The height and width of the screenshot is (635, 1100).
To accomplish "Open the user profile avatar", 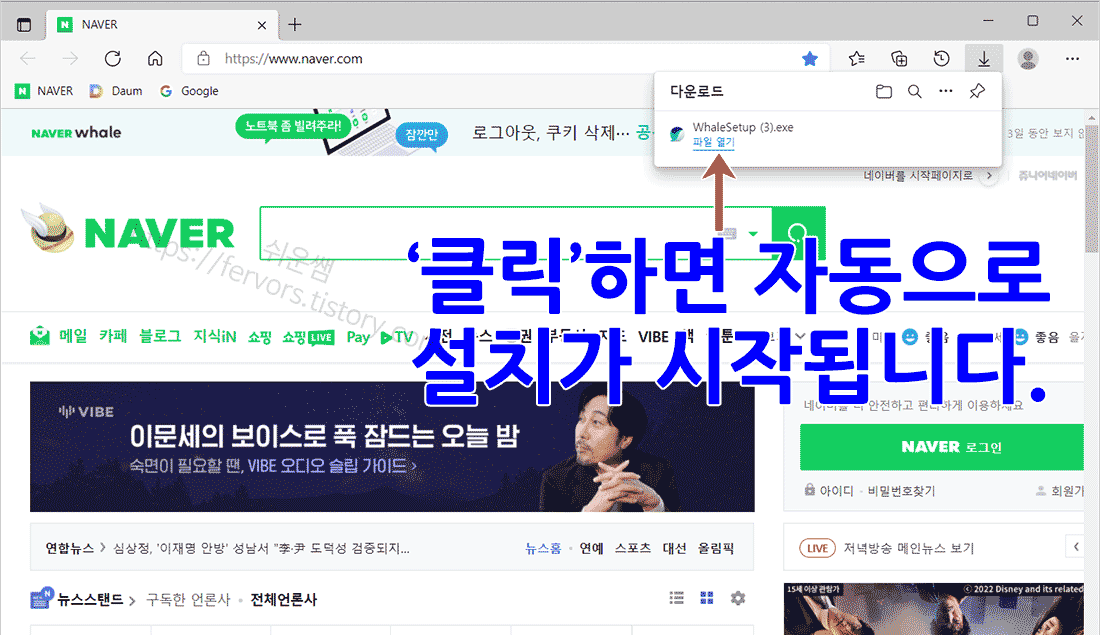I will [1028, 59].
